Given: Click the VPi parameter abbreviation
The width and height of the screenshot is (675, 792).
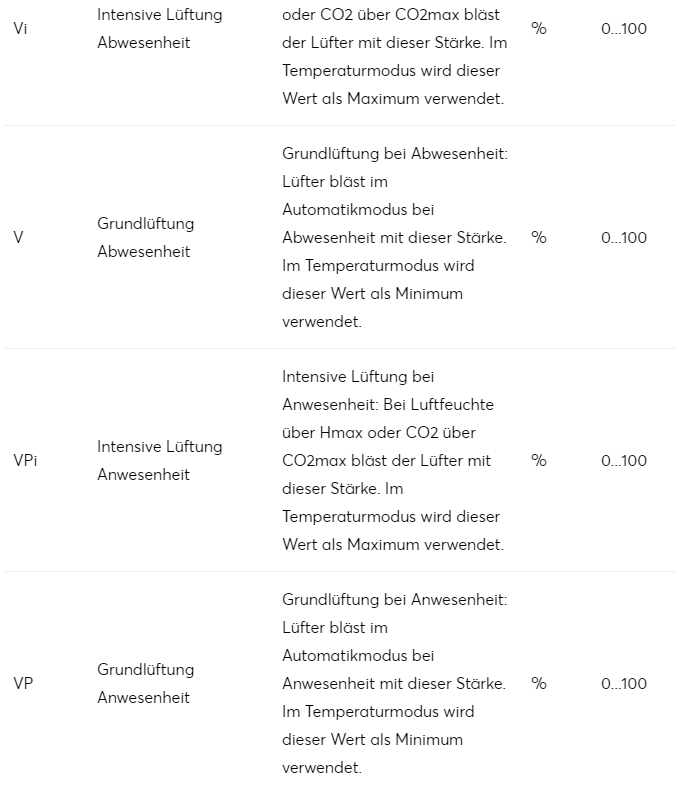Looking at the screenshot, I should [25, 461].
